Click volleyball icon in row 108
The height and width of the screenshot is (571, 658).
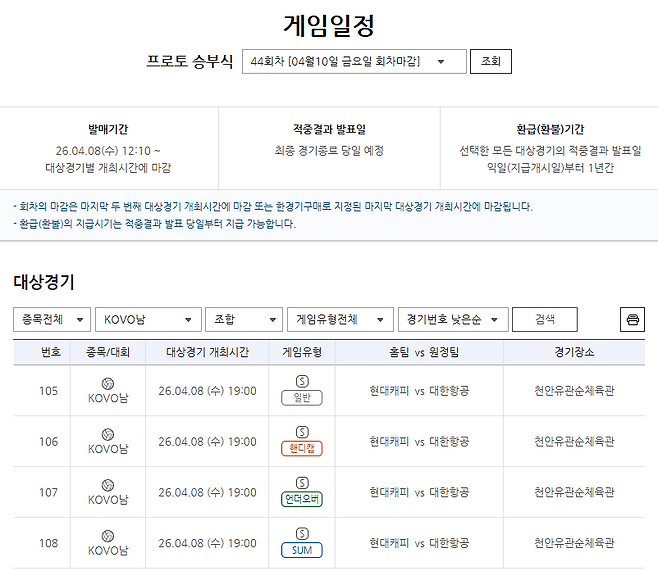click(x=108, y=536)
